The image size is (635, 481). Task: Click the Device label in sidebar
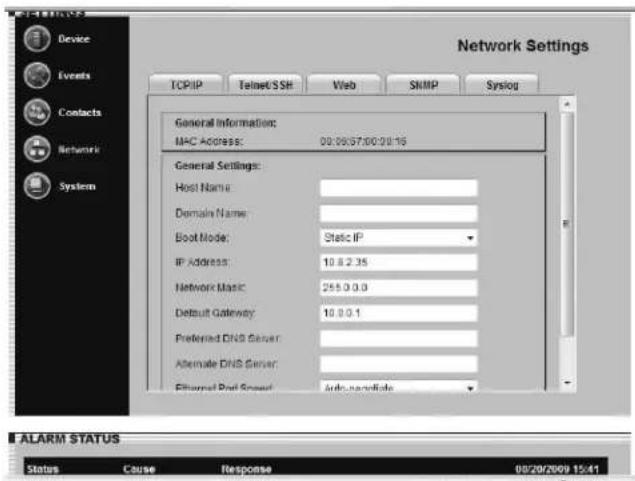point(74,39)
